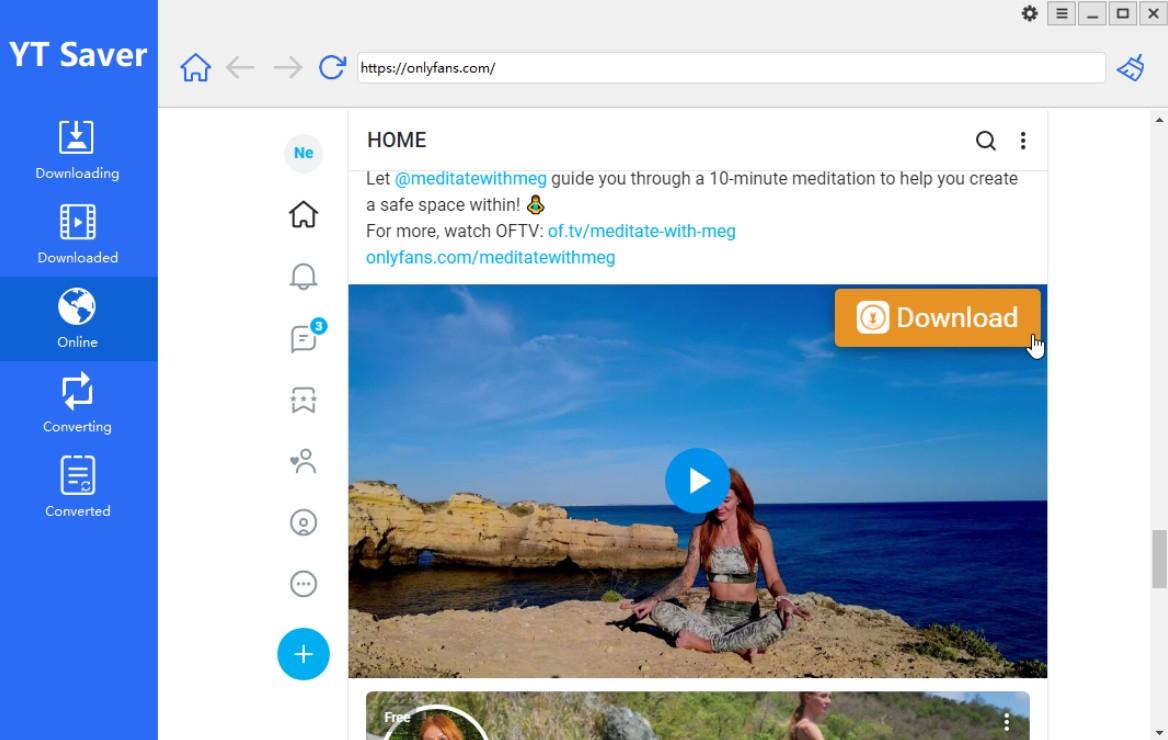
Task: Open the Downloading section in sidebar
Action: tap(77, 150)
